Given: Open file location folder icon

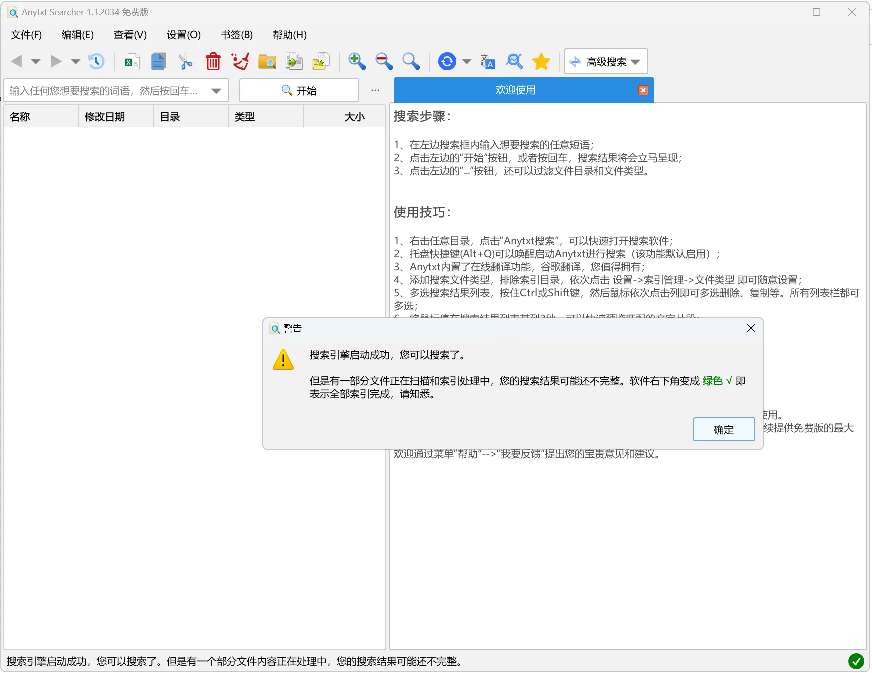Looking at the screenshot, I should pyautogui.click(x=267, y=61).
